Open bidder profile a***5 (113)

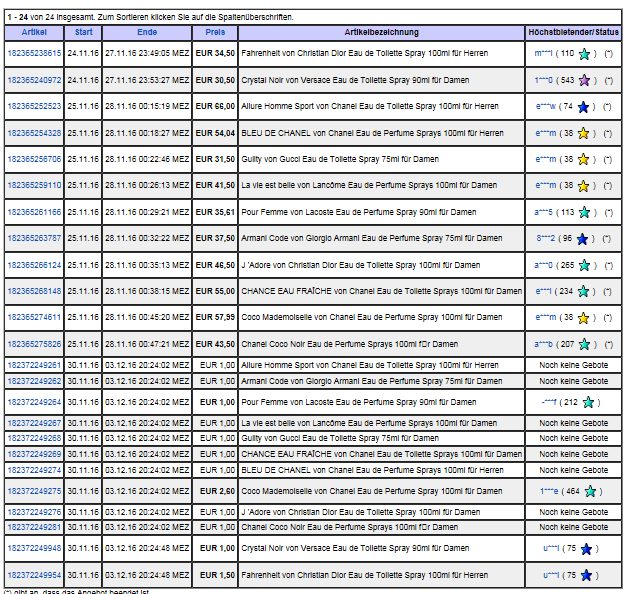543,212
